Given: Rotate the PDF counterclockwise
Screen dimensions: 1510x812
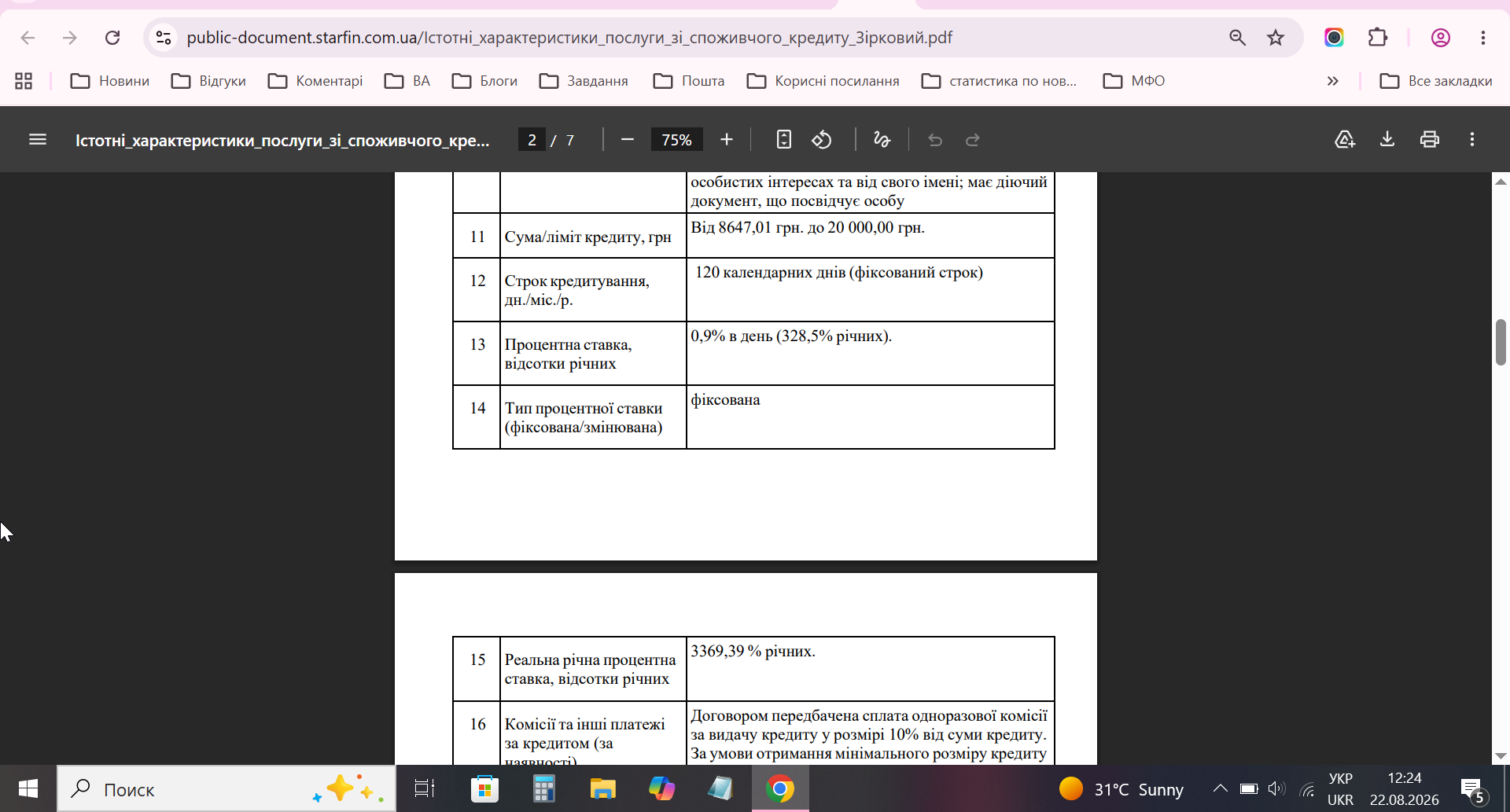Looking at the screenshot, I should click(x=822, y=140).
